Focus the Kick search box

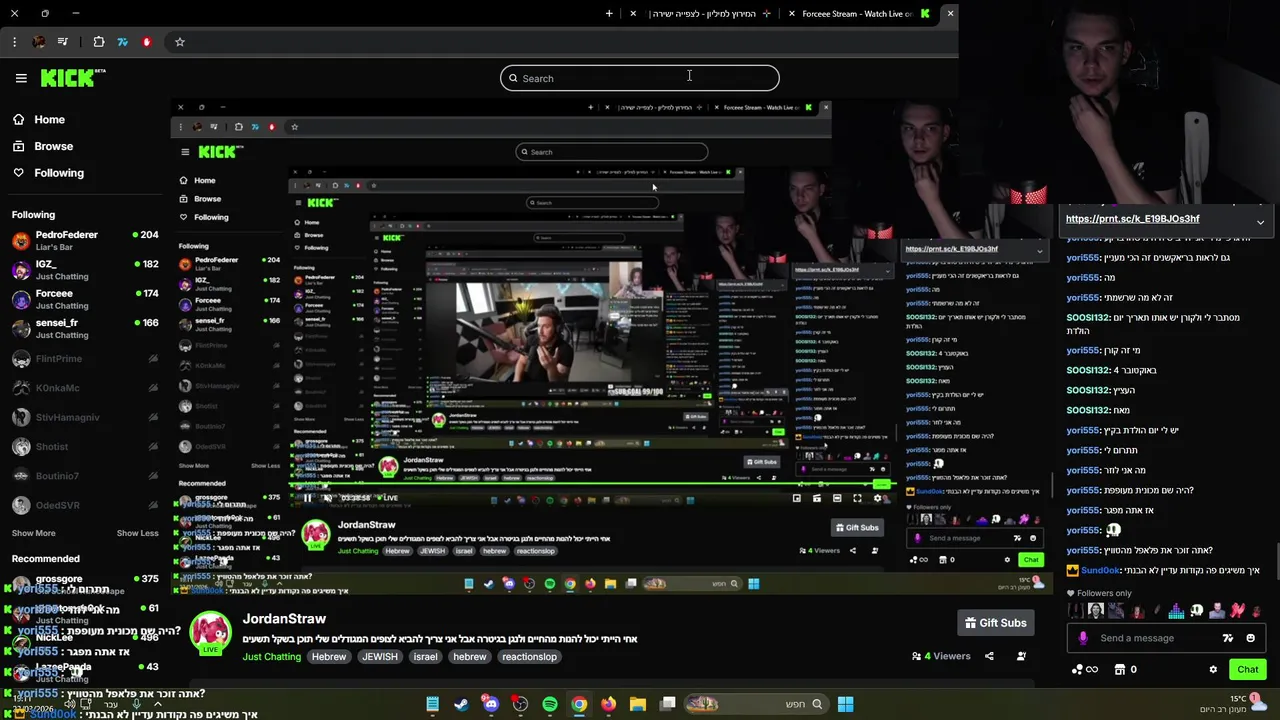(640, 78)
